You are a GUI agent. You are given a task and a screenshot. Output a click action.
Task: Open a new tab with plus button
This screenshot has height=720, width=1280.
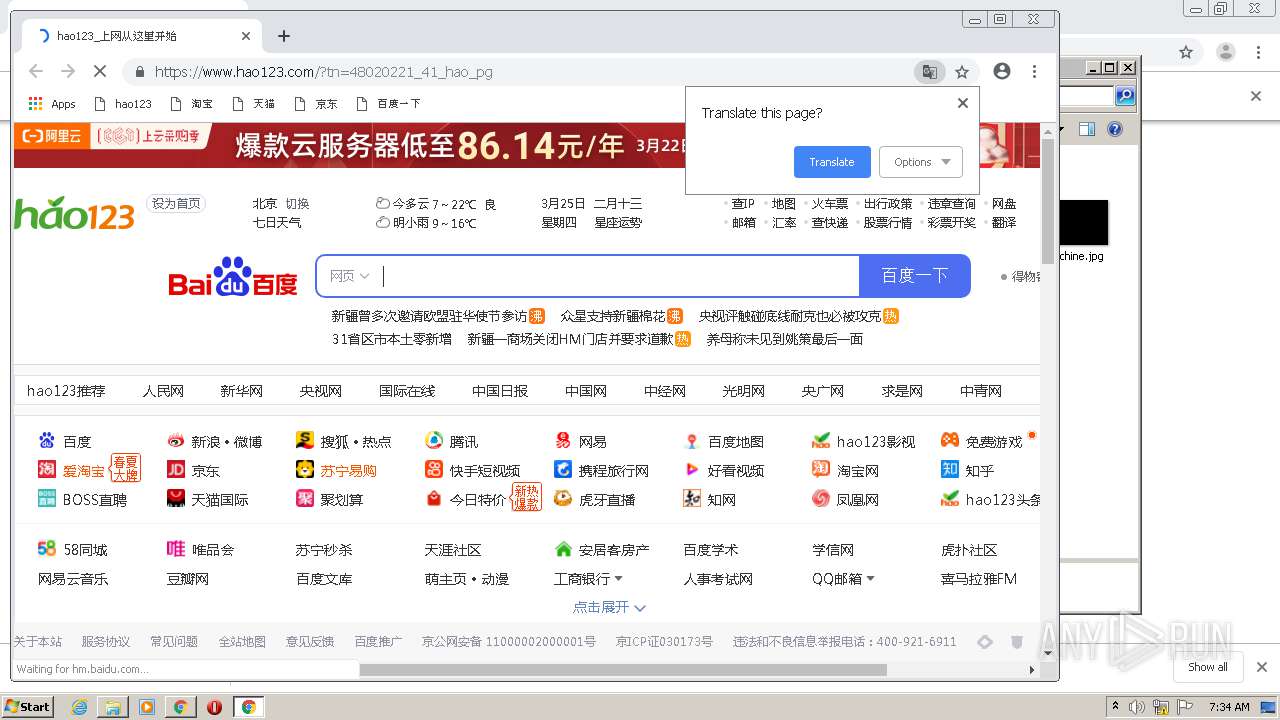pos(284,36)
